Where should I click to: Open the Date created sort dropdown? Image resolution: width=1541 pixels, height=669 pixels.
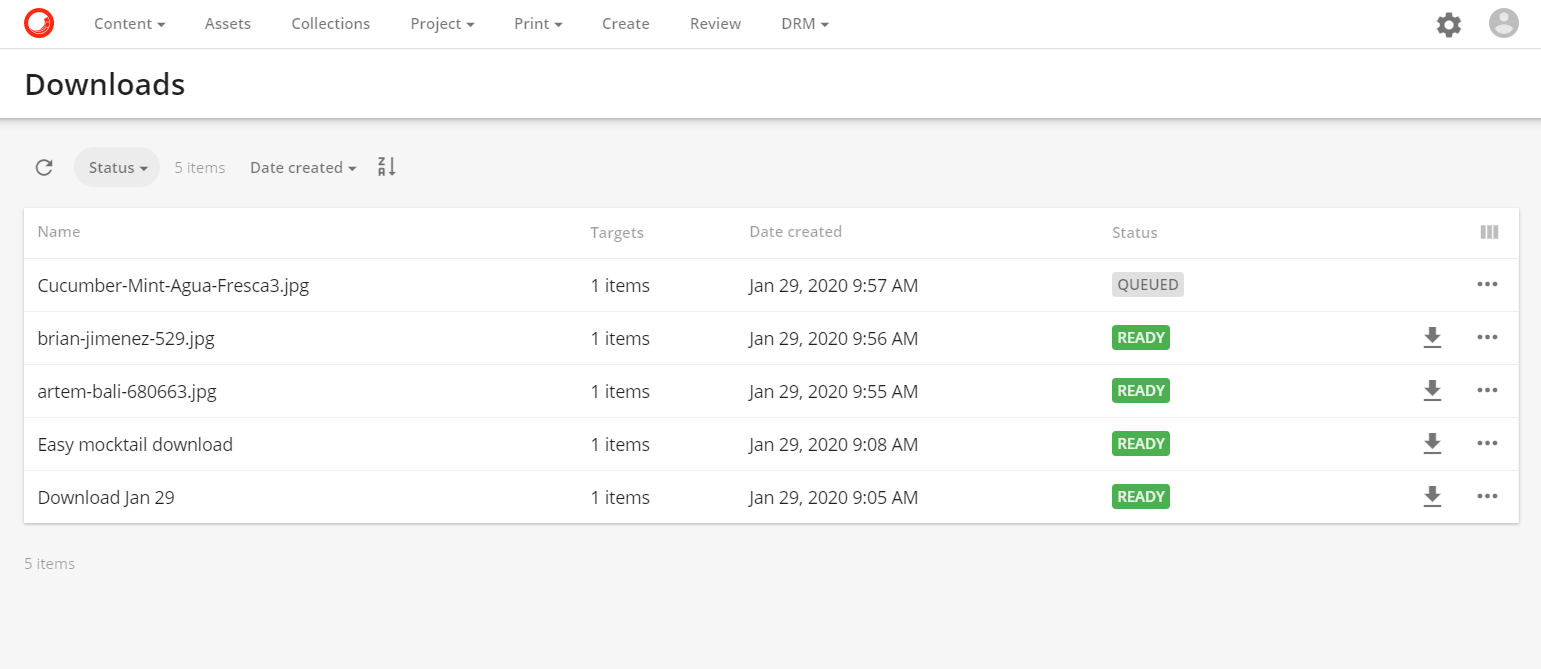[302, 167]
